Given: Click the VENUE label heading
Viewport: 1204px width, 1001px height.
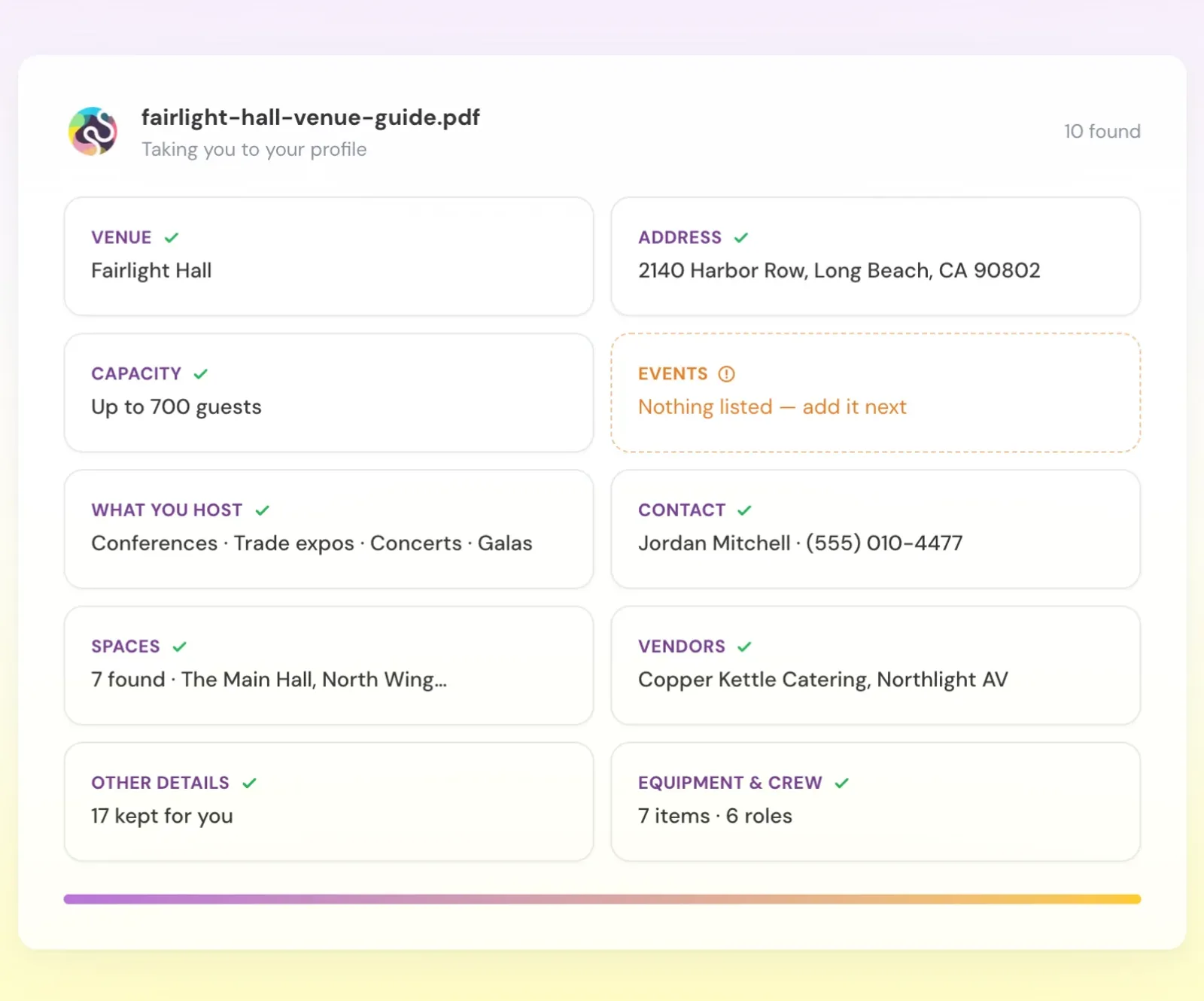Looking at the screenshot, I should (121, 238).
